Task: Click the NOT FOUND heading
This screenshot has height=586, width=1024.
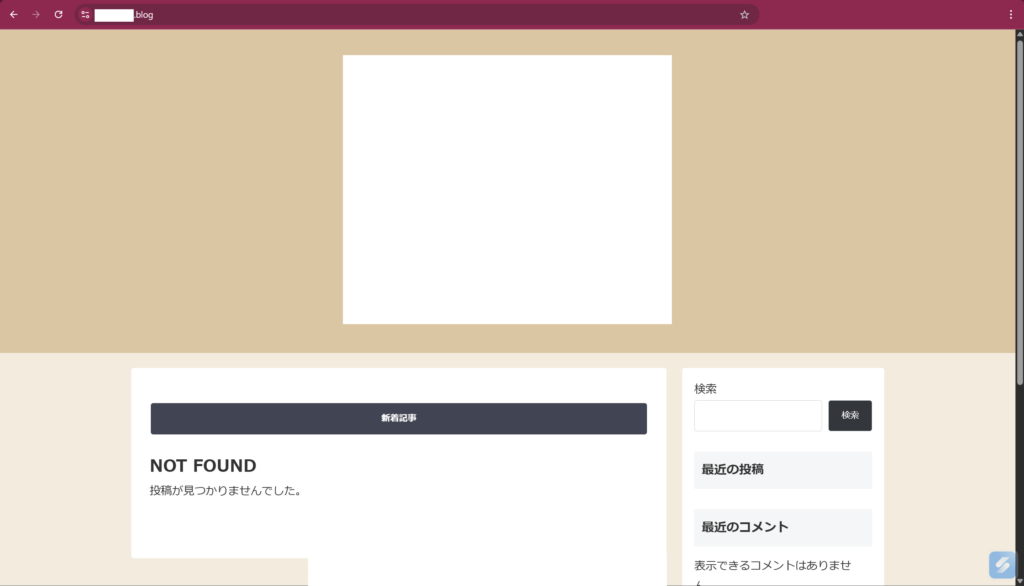Action: 202,465
